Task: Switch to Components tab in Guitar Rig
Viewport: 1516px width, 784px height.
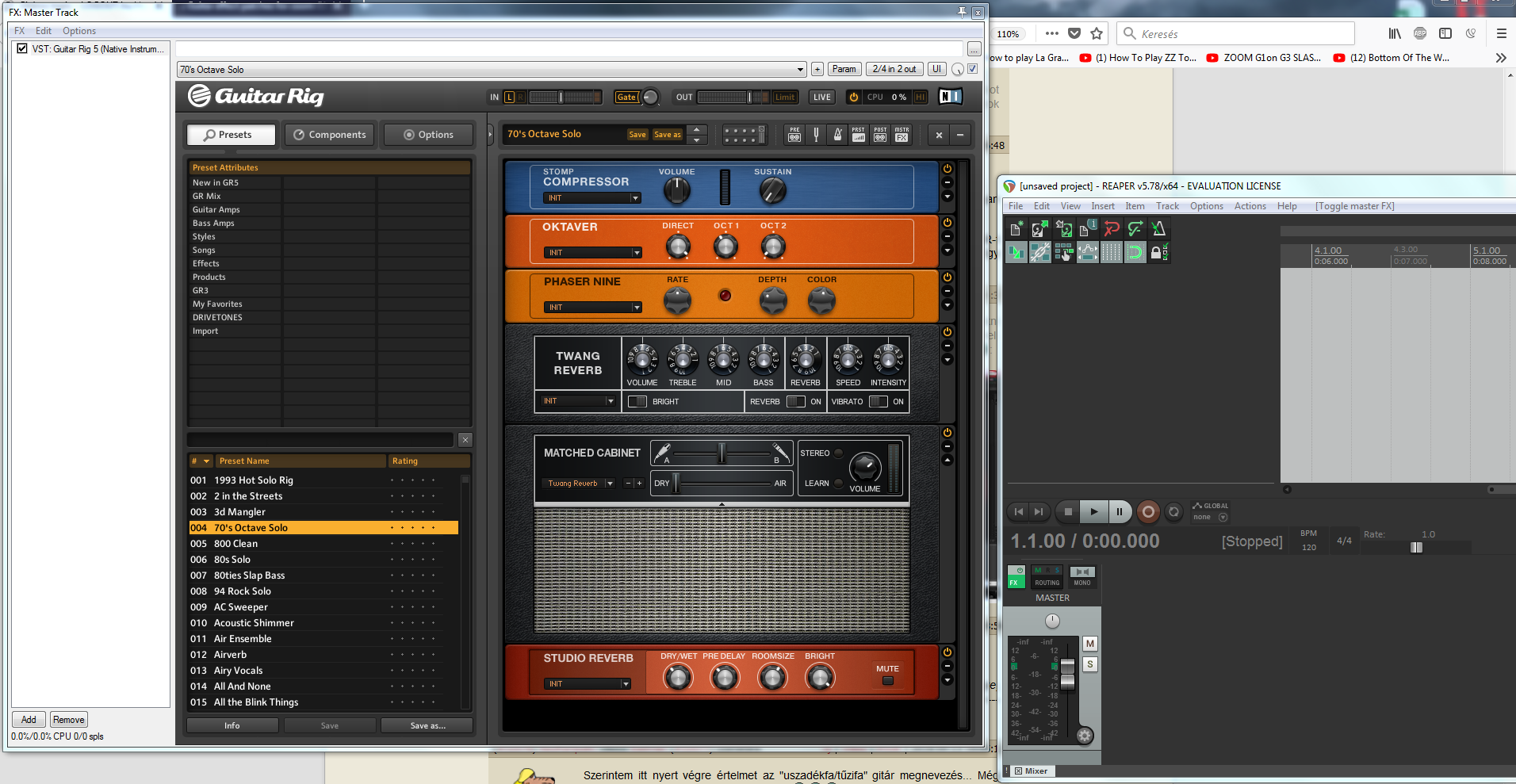Action: click(x=330, y=135)
